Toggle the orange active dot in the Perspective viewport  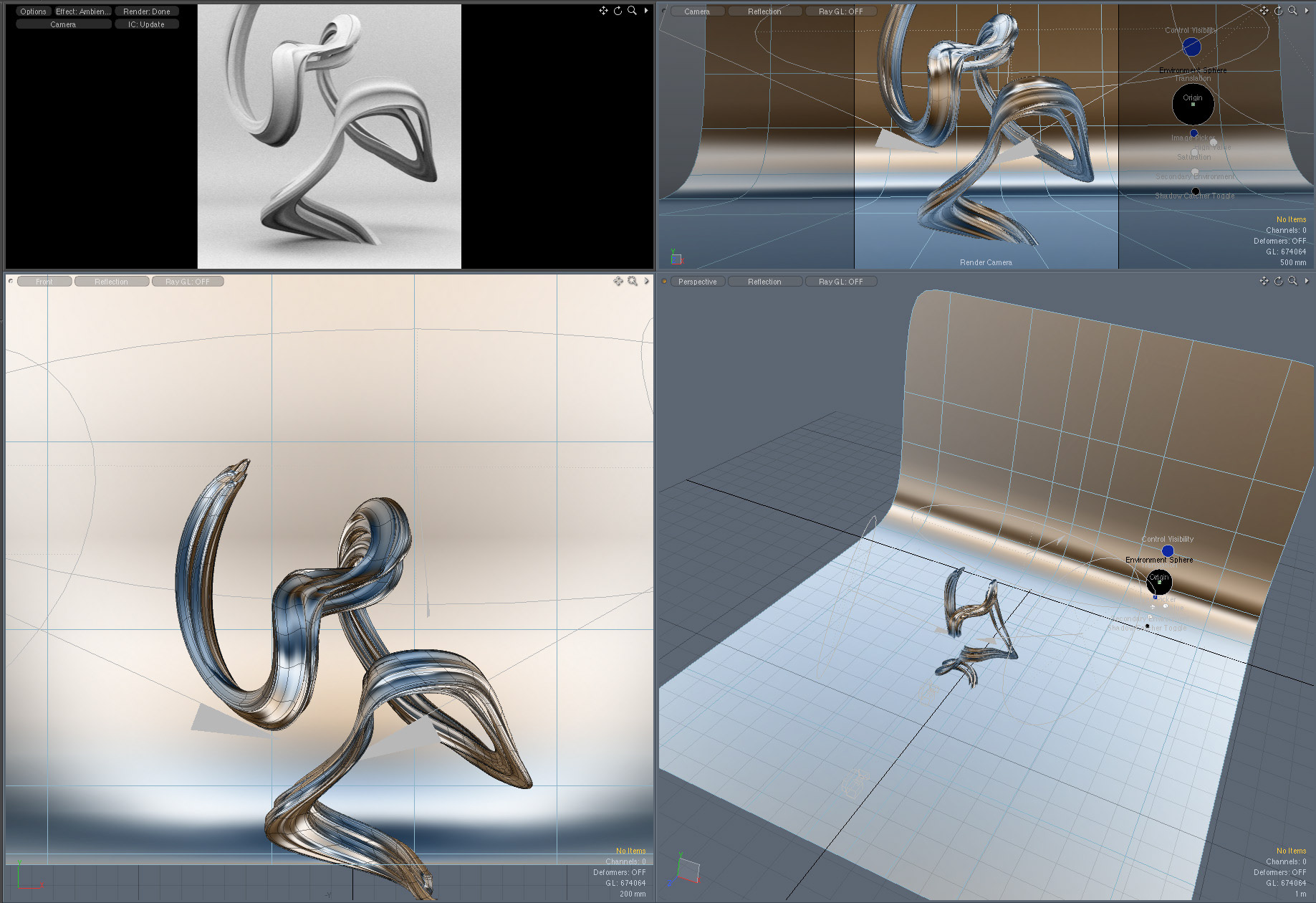click(x=664, y=281)
